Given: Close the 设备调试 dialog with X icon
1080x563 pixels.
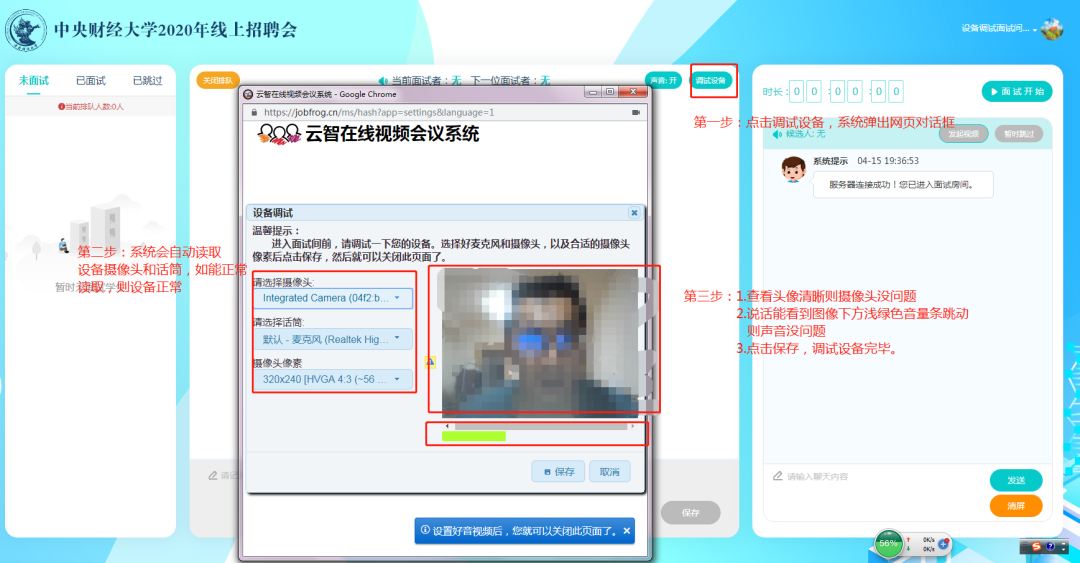Looking at the screenshot, I should pos(634,213).
